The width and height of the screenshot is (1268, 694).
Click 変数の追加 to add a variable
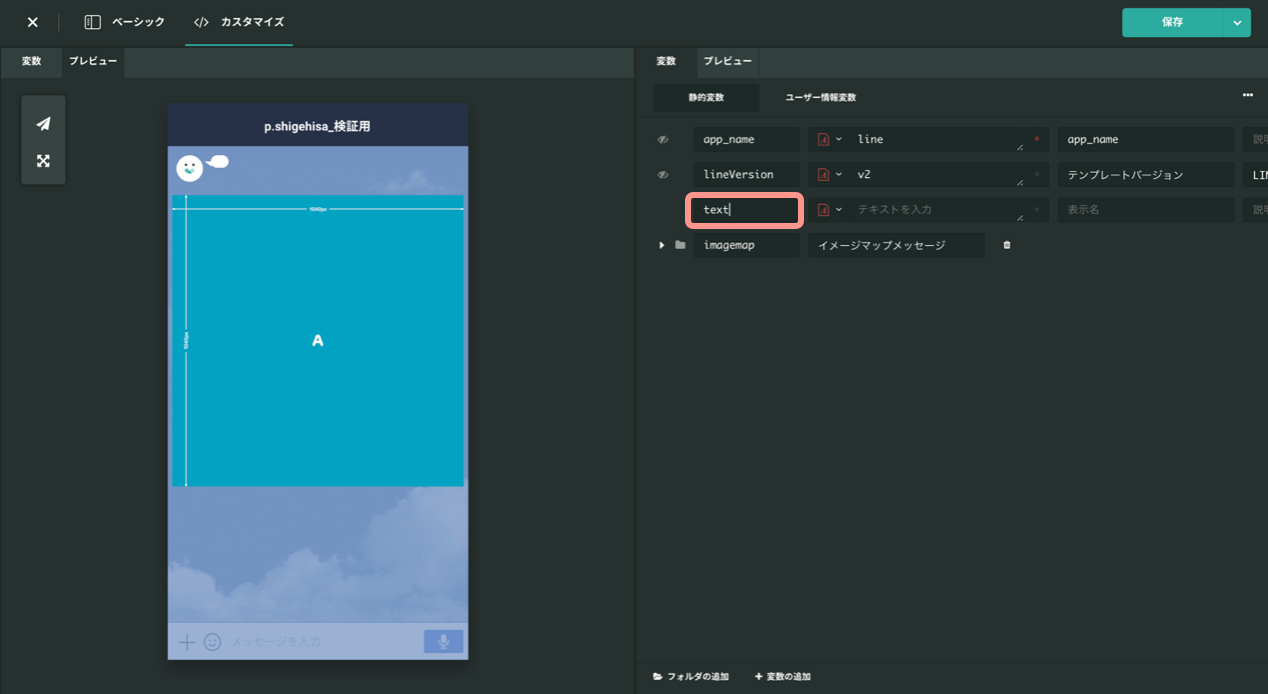(x=782, y=677)
